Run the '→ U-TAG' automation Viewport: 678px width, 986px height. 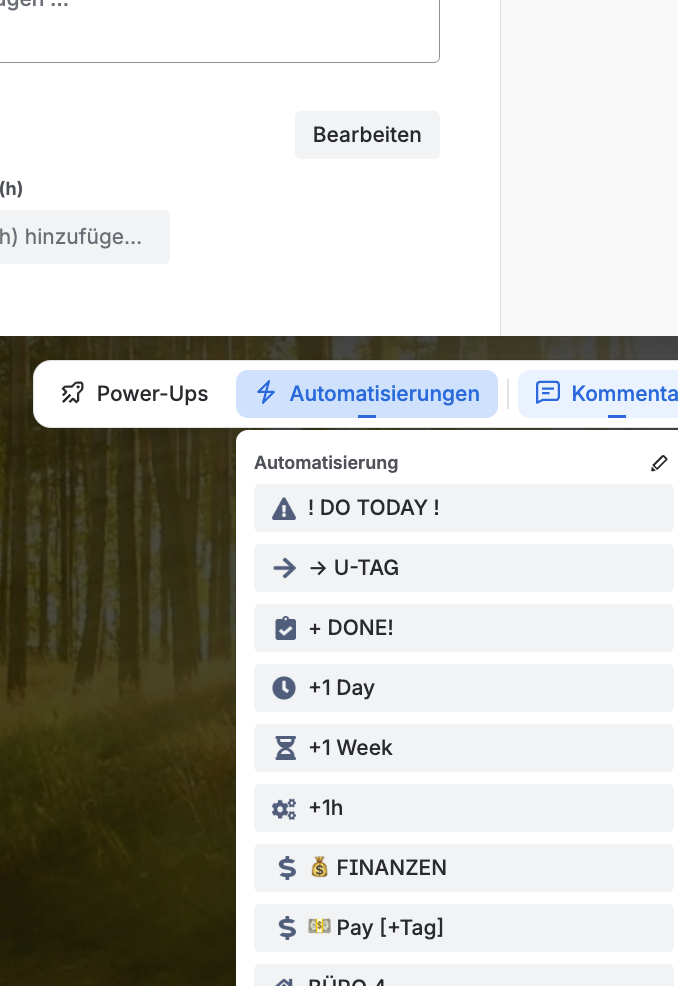pos(464,568)
